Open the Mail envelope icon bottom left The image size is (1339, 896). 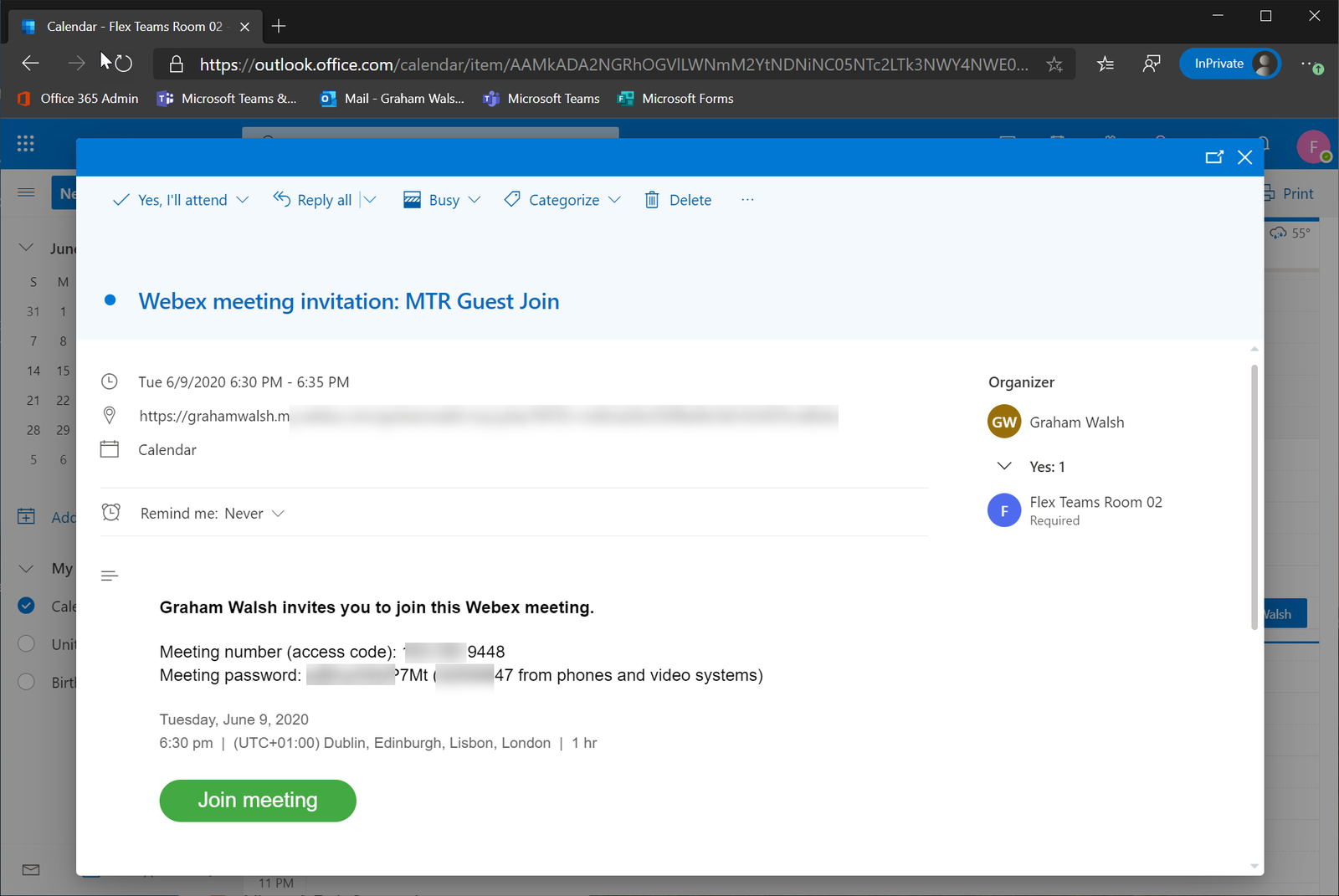pyautogui.click(x=30, y=870)
